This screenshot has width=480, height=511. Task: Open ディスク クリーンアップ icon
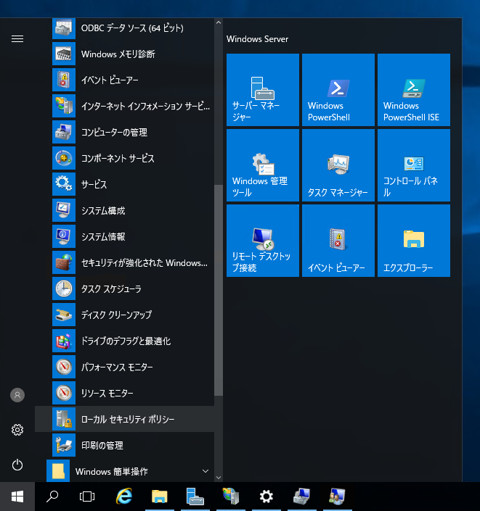pyautogui.click(x=64, y=315)
